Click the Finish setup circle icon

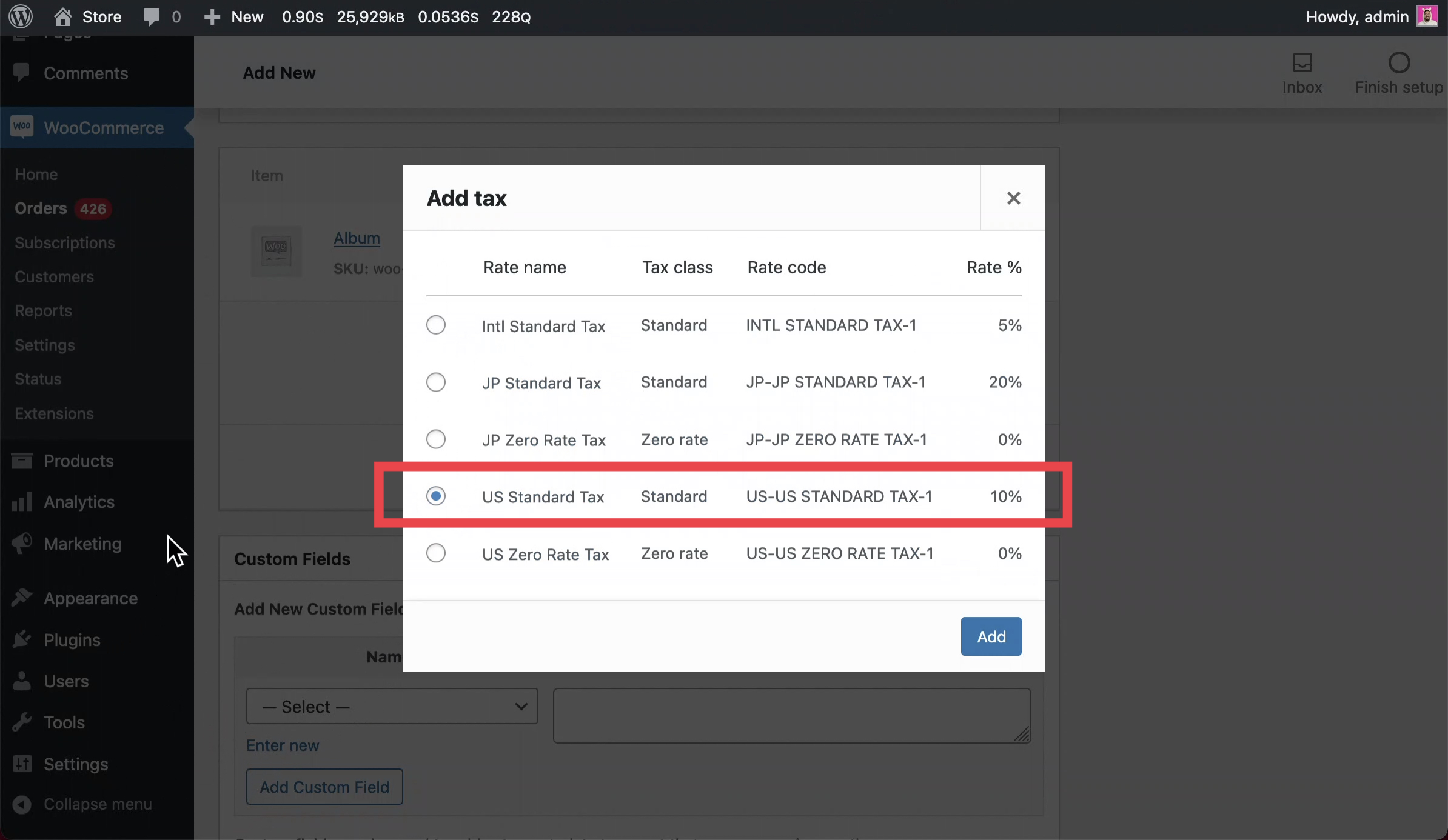pyautogui.click(x=1399, y=62)
